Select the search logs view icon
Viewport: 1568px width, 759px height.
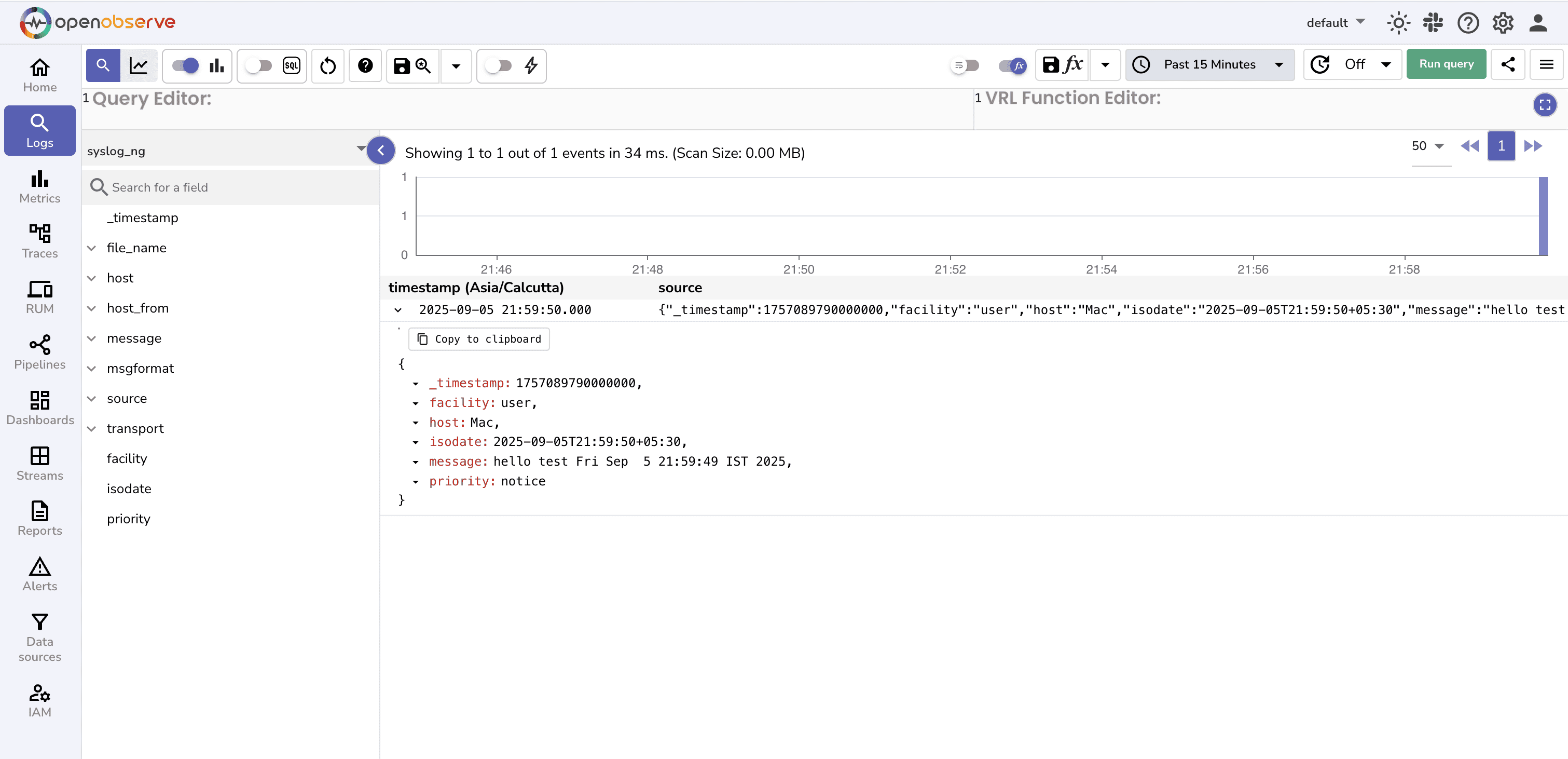click(x=103, y=65)
